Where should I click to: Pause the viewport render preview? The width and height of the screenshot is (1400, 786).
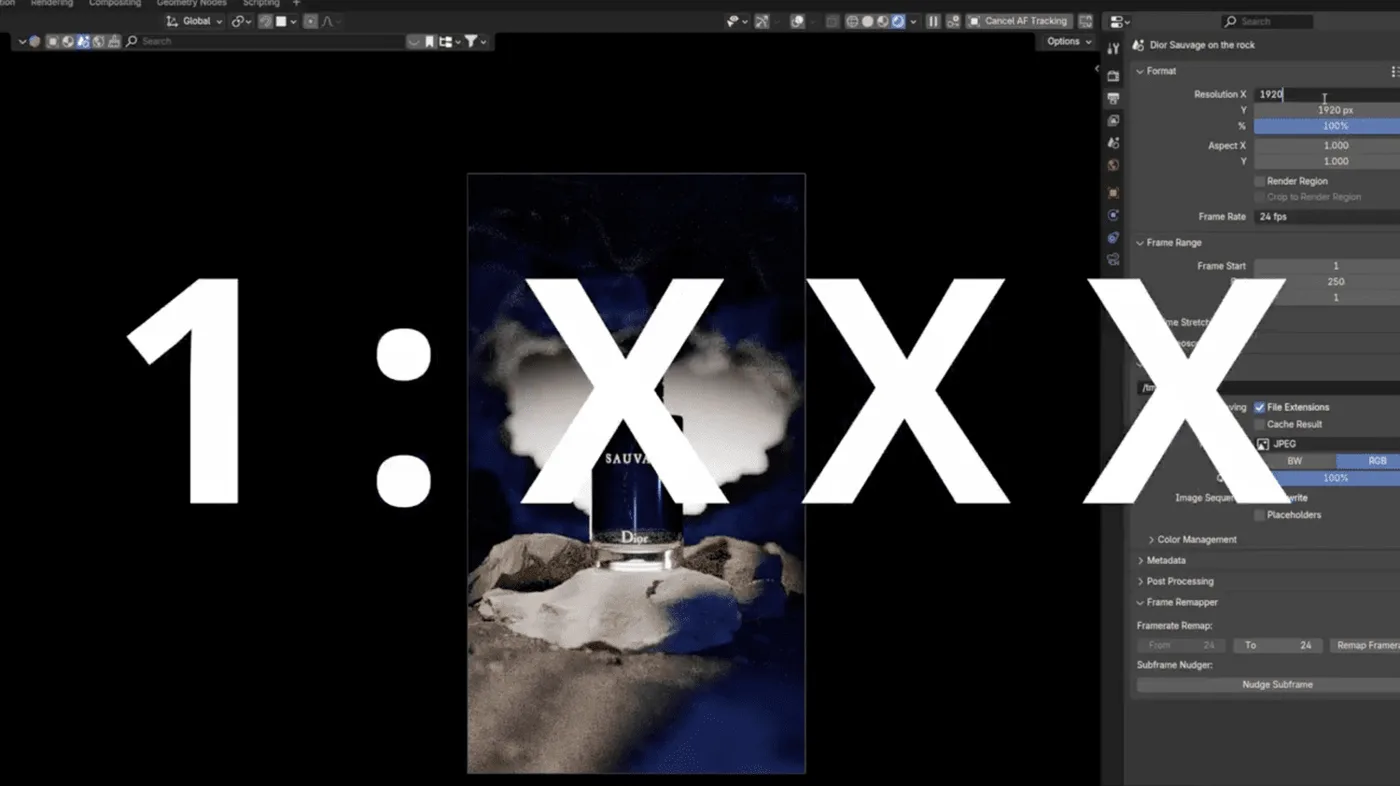coord(933,21)
